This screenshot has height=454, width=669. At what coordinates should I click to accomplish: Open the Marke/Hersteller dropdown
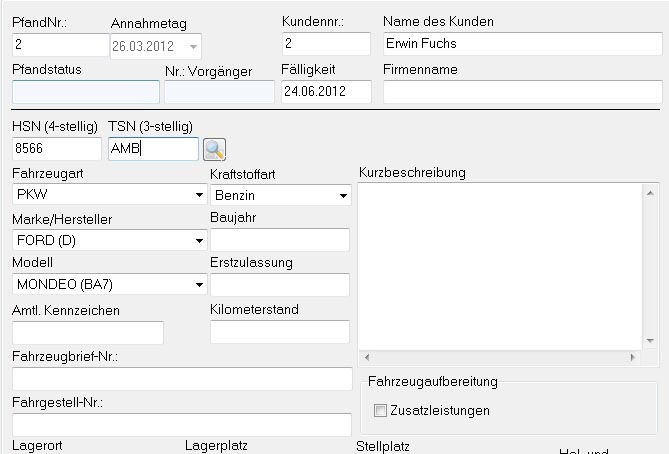[x=199, y=240]
